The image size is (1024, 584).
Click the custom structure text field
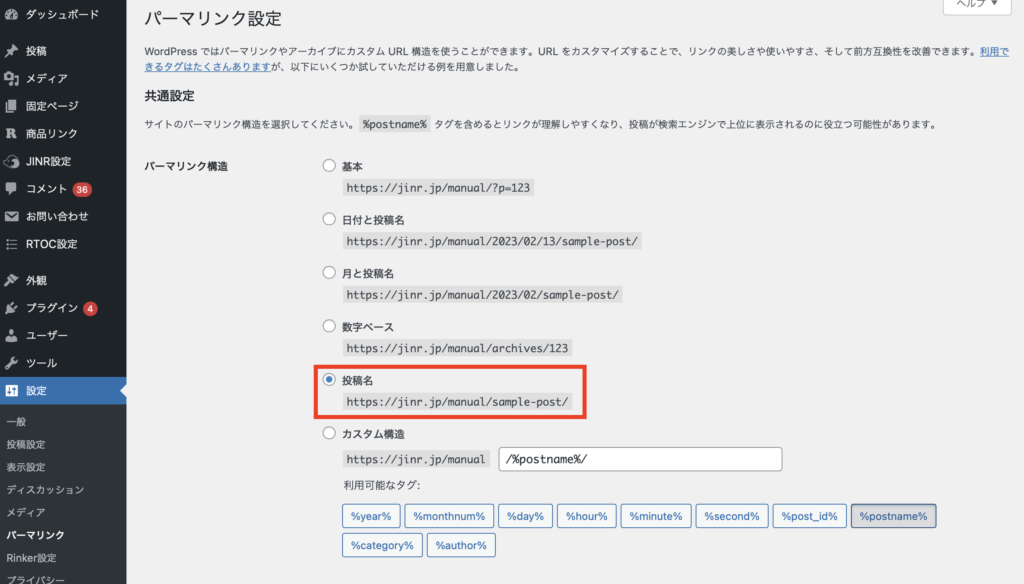[640, 459]
